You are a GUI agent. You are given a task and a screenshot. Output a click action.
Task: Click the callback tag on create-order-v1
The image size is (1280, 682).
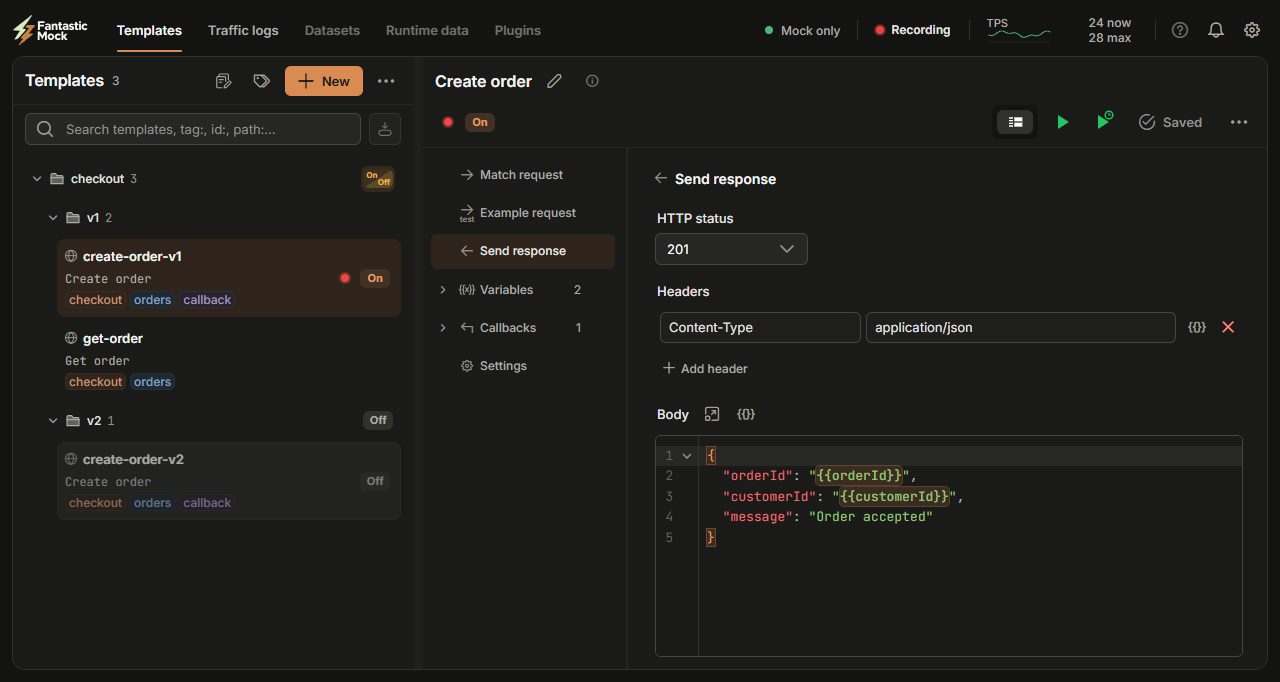(x=207, y=300)
